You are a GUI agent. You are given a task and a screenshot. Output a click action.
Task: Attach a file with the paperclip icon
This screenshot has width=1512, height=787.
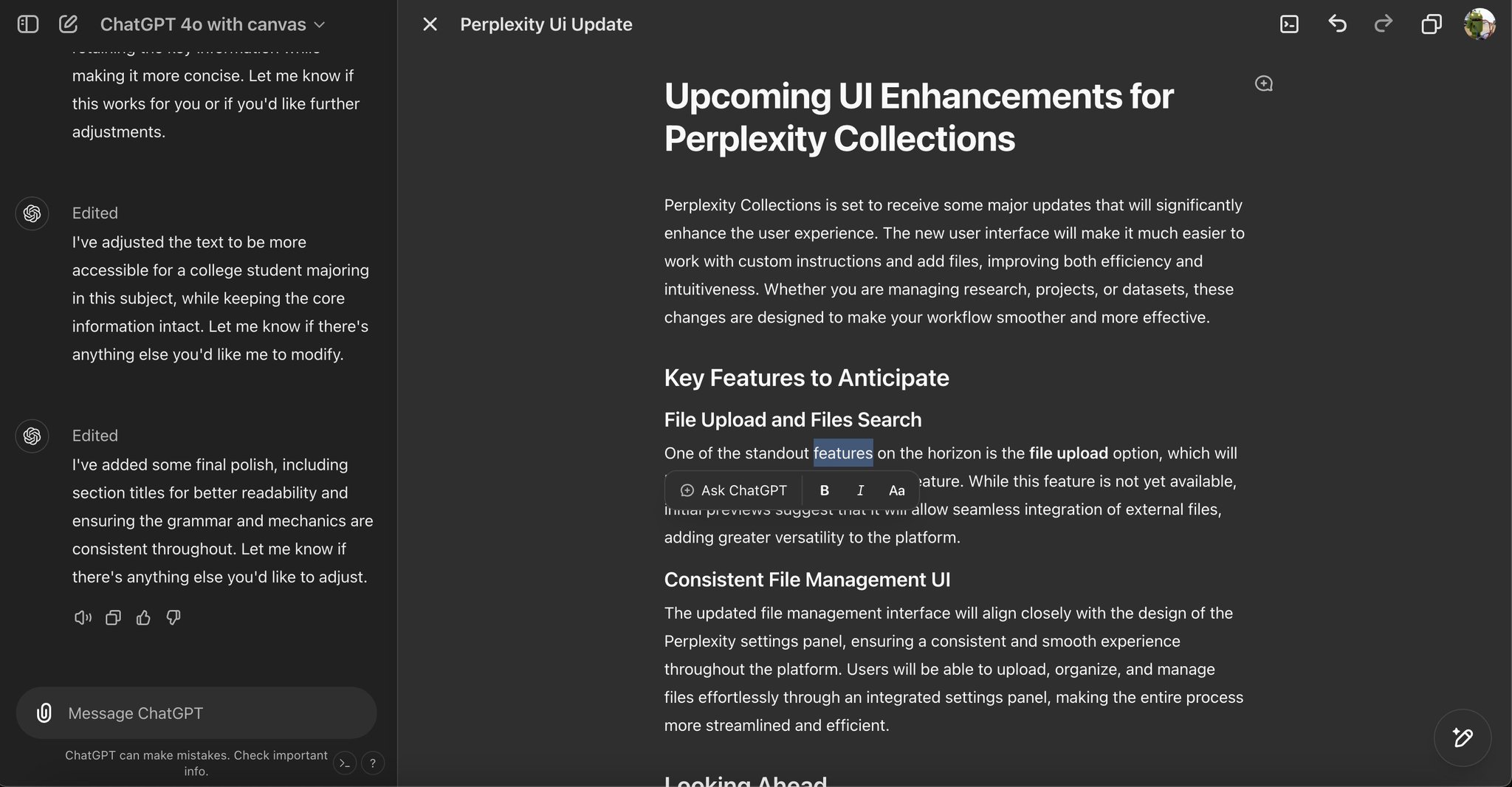pyautogui.click(x=44, y=713)
